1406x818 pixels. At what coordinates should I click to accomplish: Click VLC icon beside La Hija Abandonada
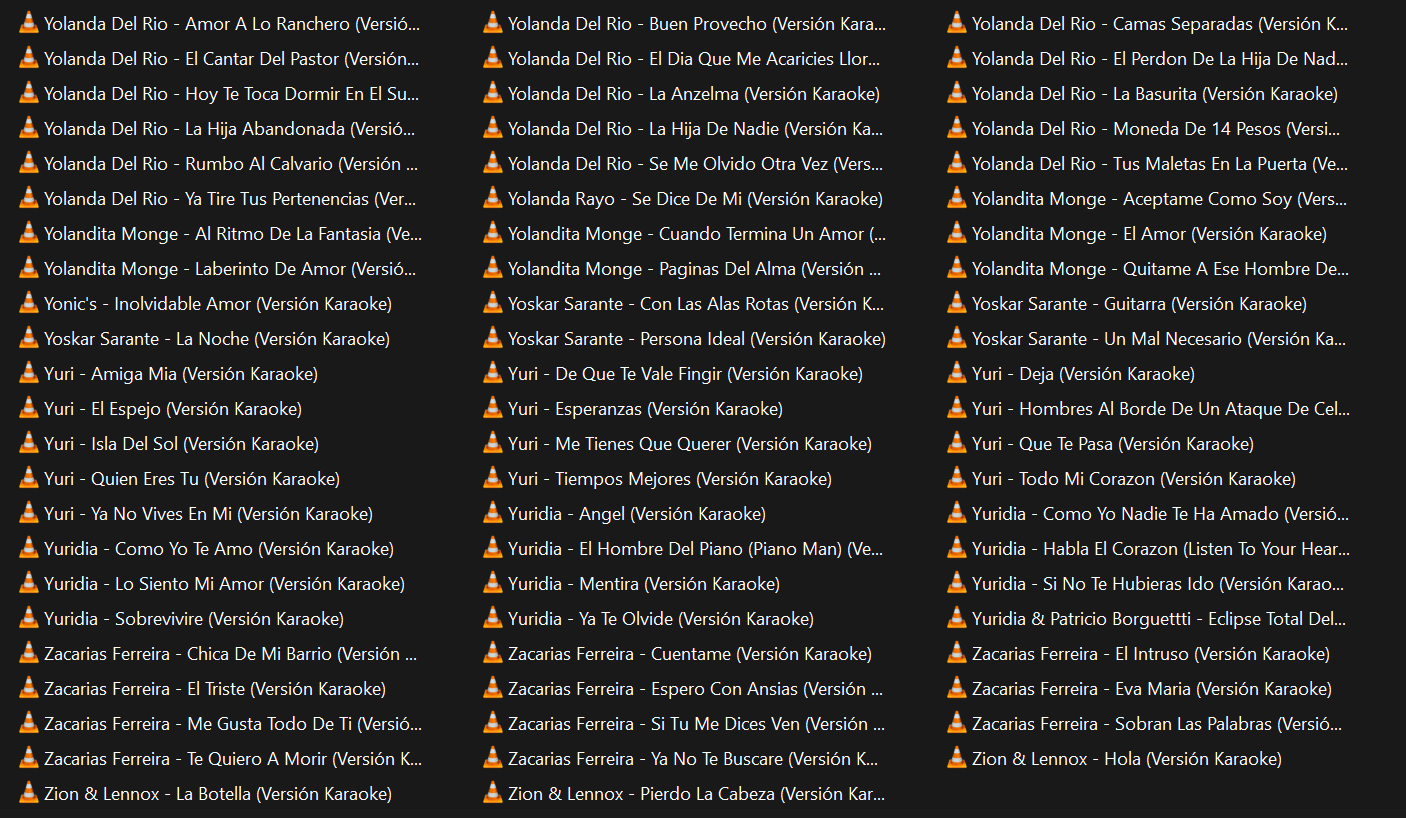coord(29,128)
